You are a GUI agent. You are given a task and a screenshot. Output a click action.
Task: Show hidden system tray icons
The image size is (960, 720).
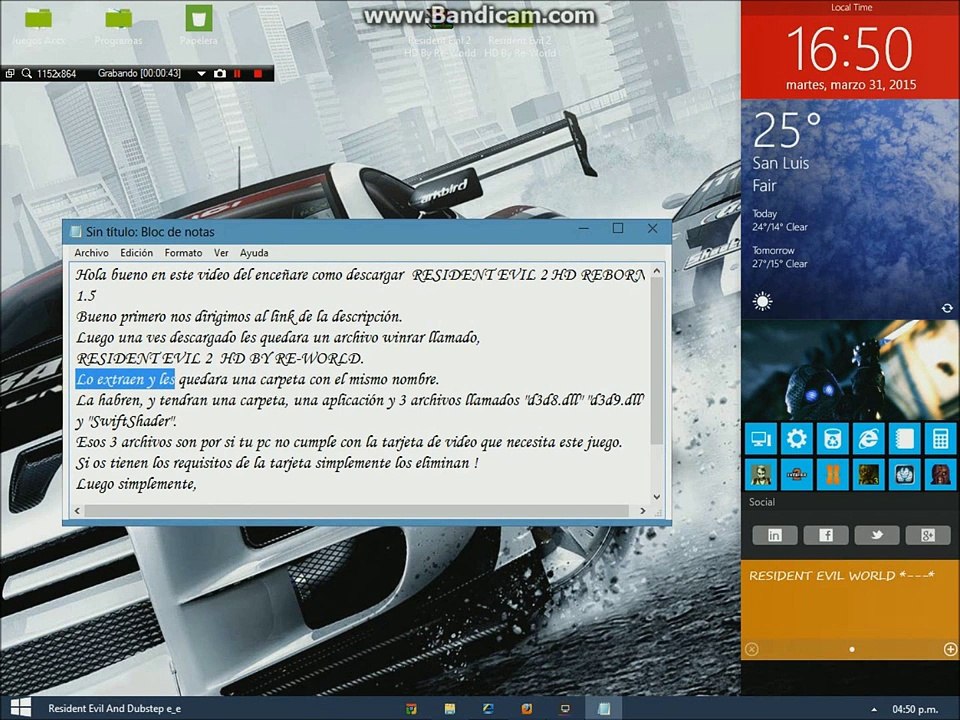pos(874,710)
